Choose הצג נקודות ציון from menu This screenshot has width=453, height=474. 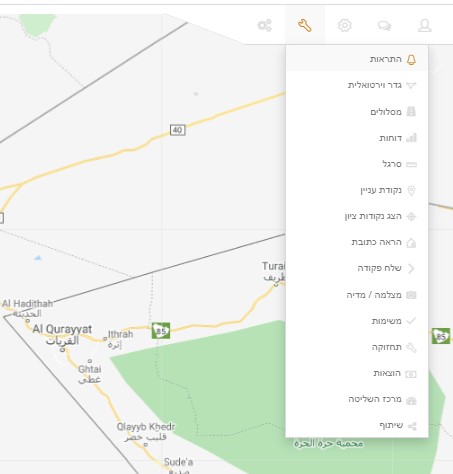[x=357, y=216]
